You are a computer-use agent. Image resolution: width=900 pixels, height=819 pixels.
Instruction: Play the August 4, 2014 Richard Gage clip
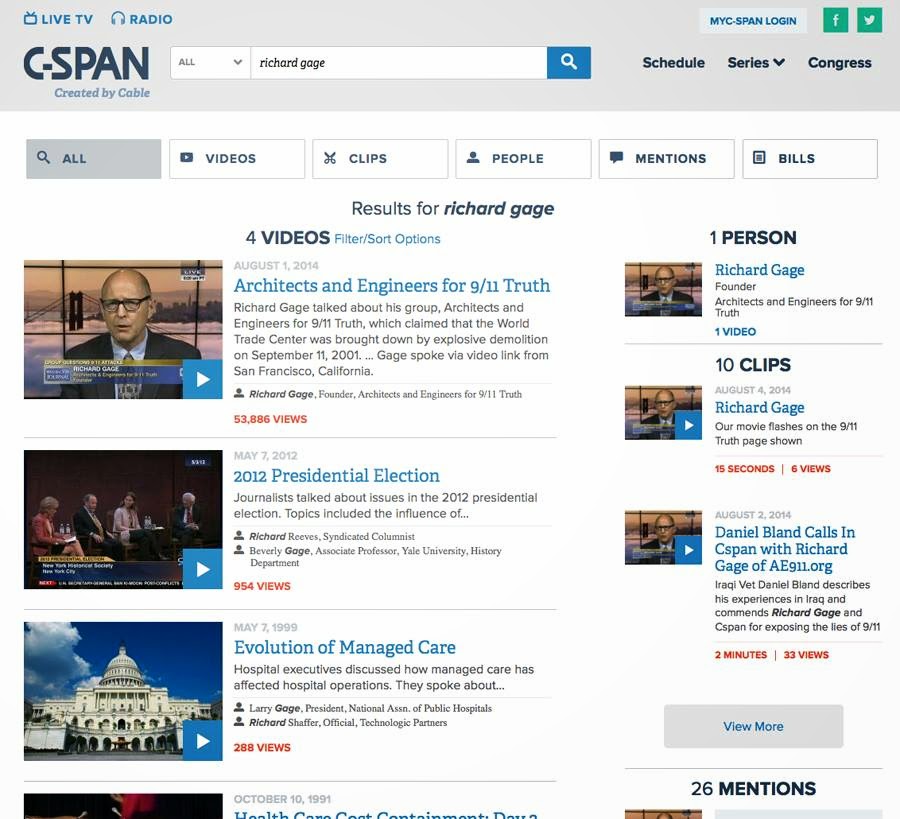pos(688,425)
